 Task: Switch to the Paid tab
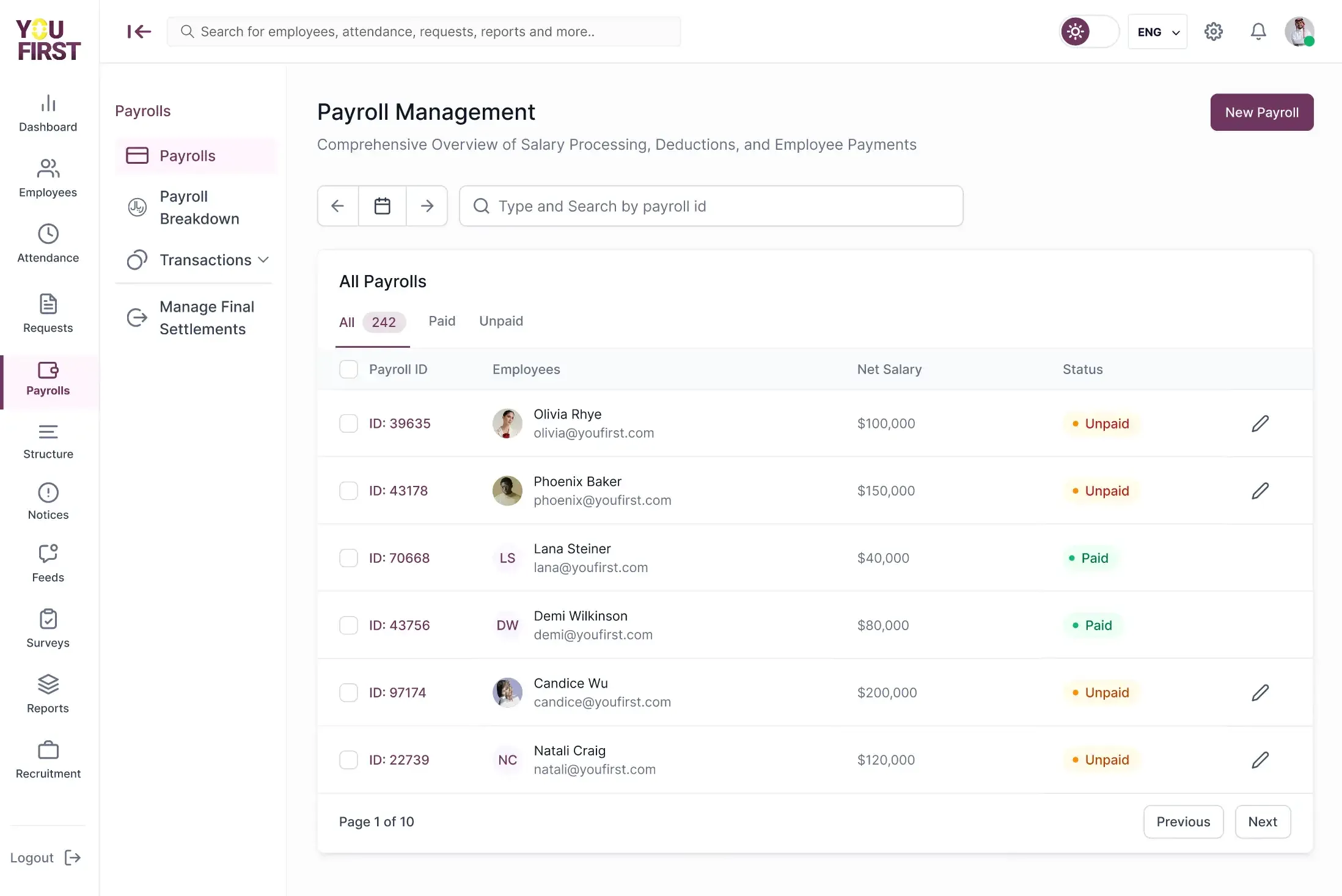tap(442, 321)
